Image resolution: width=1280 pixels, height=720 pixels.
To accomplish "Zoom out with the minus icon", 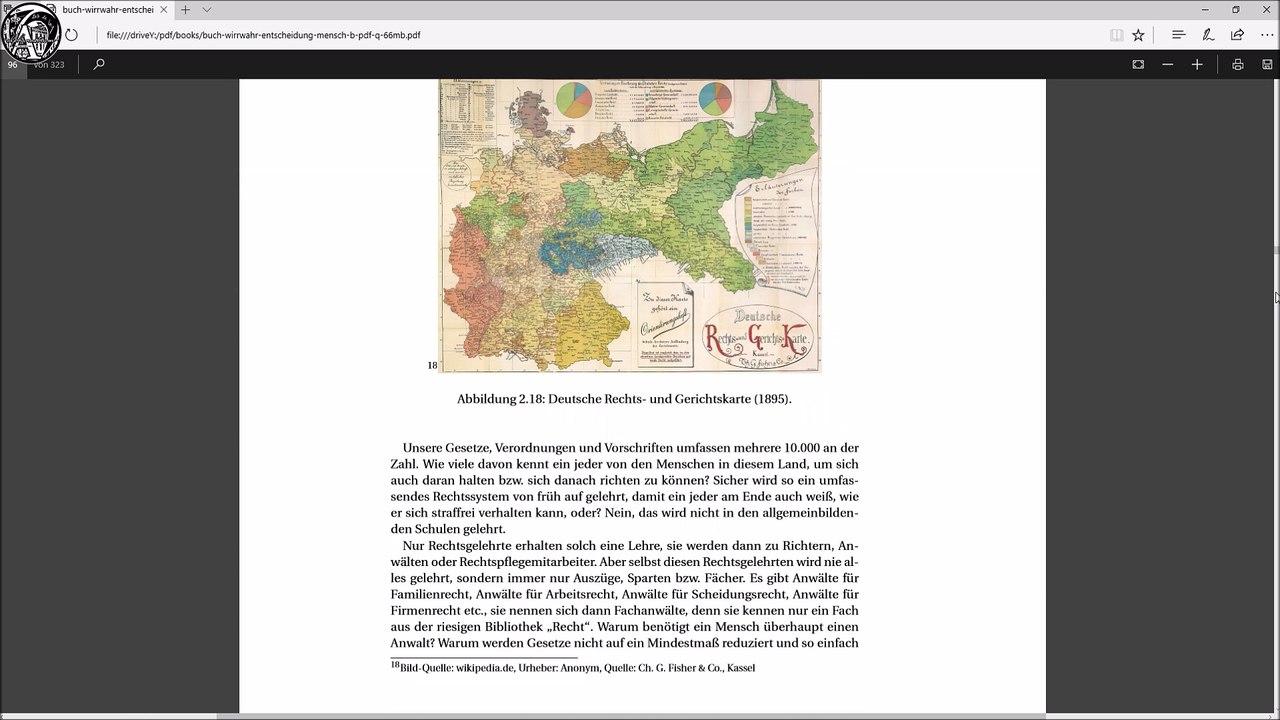I will tap(1167, 64).
